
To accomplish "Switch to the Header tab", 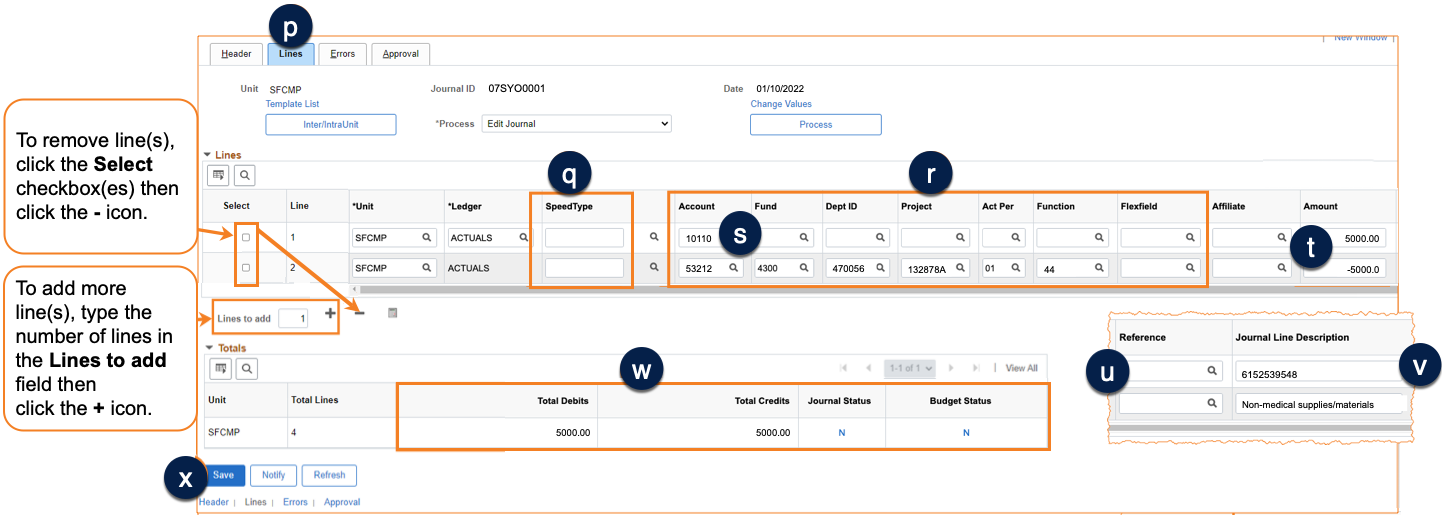I will point(236,54).
